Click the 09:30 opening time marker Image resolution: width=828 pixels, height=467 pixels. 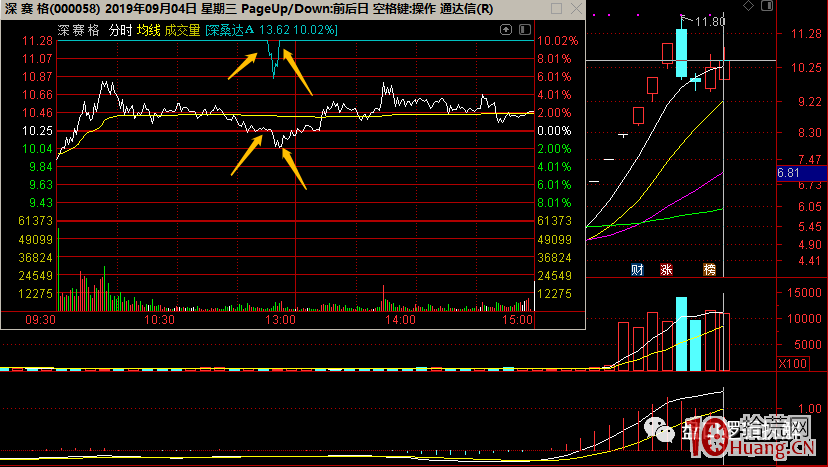tap(39, 320)
